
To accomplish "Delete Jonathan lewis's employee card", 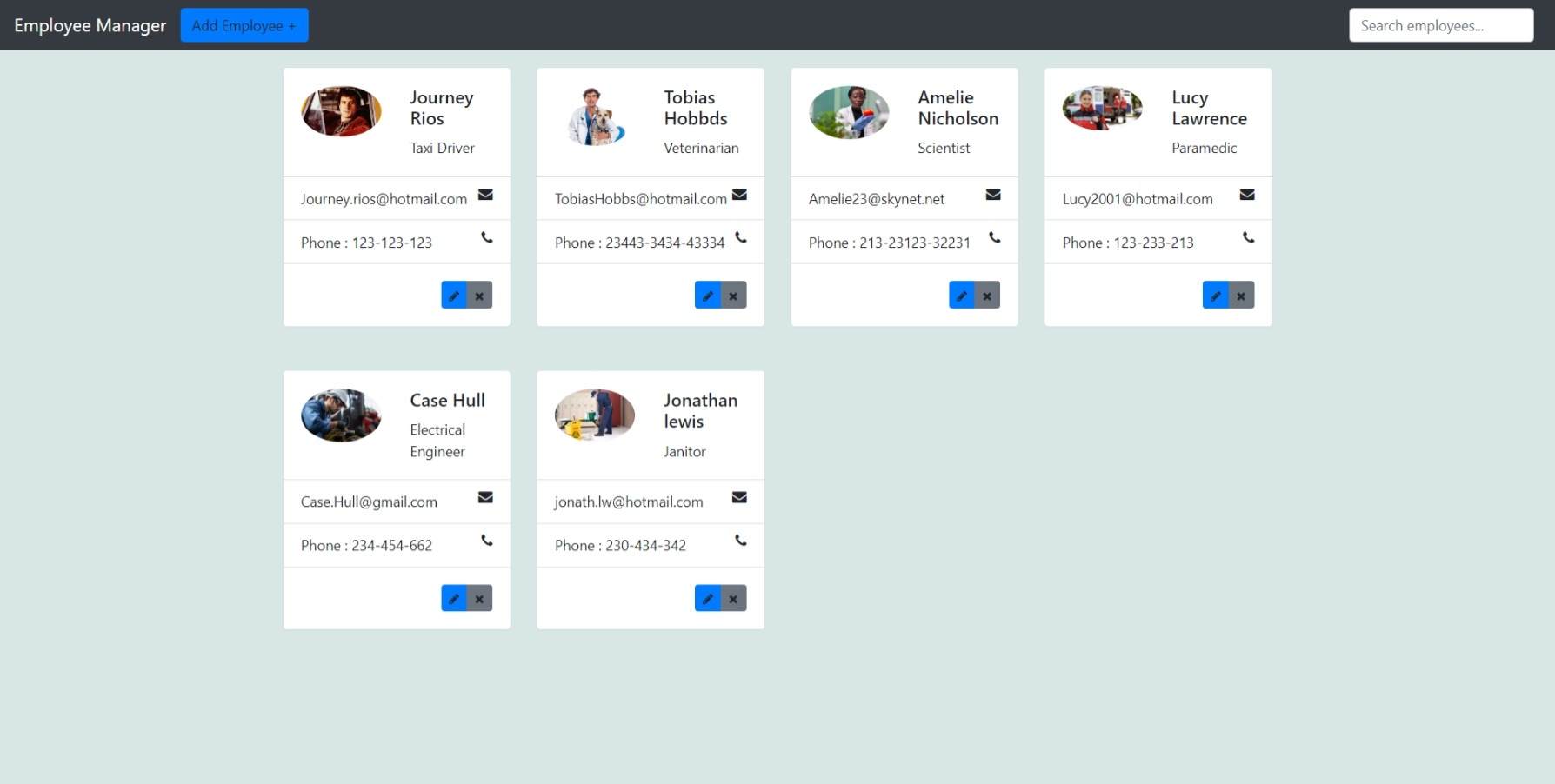I will 733,598.
